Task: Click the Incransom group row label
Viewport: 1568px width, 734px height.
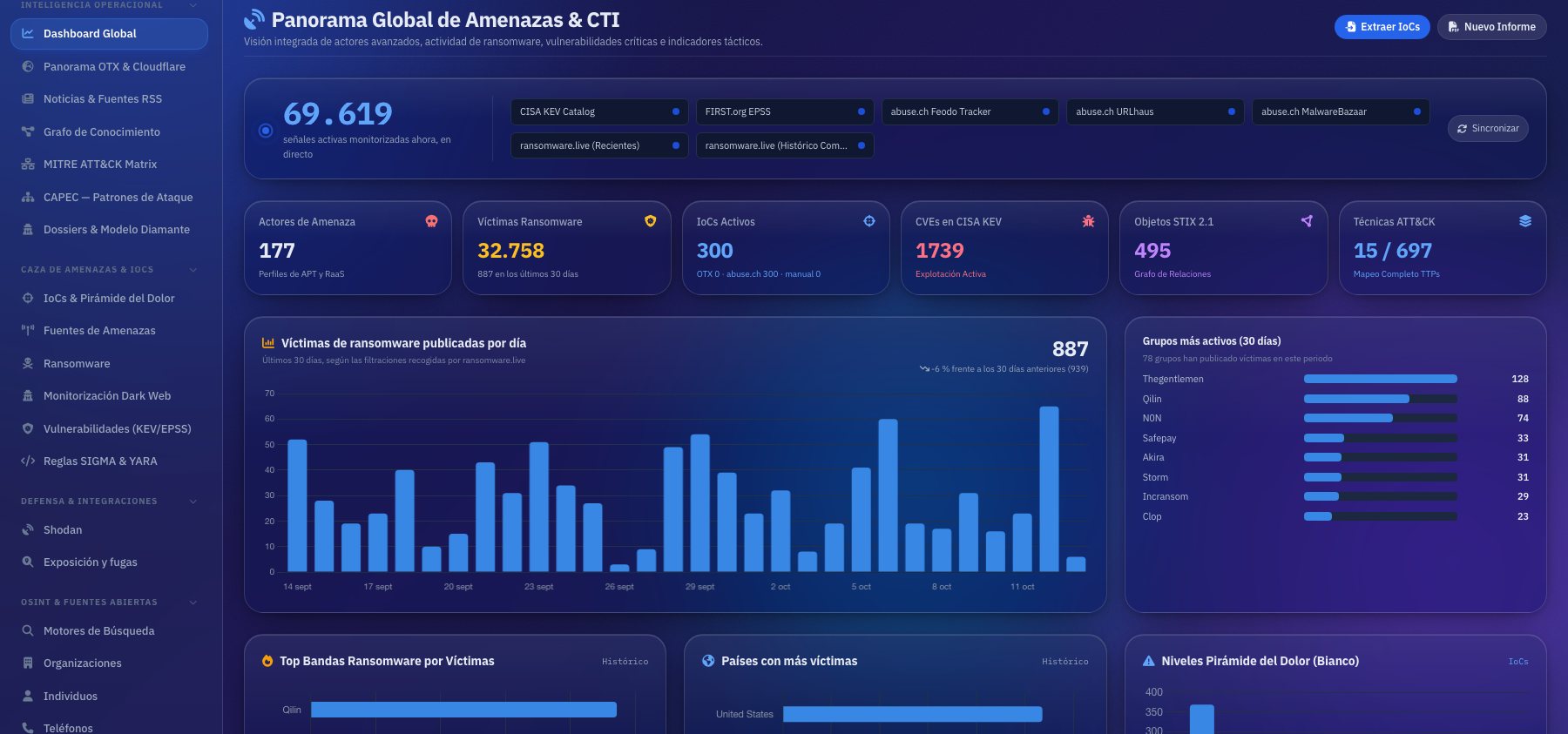Action: [1165, 496]
